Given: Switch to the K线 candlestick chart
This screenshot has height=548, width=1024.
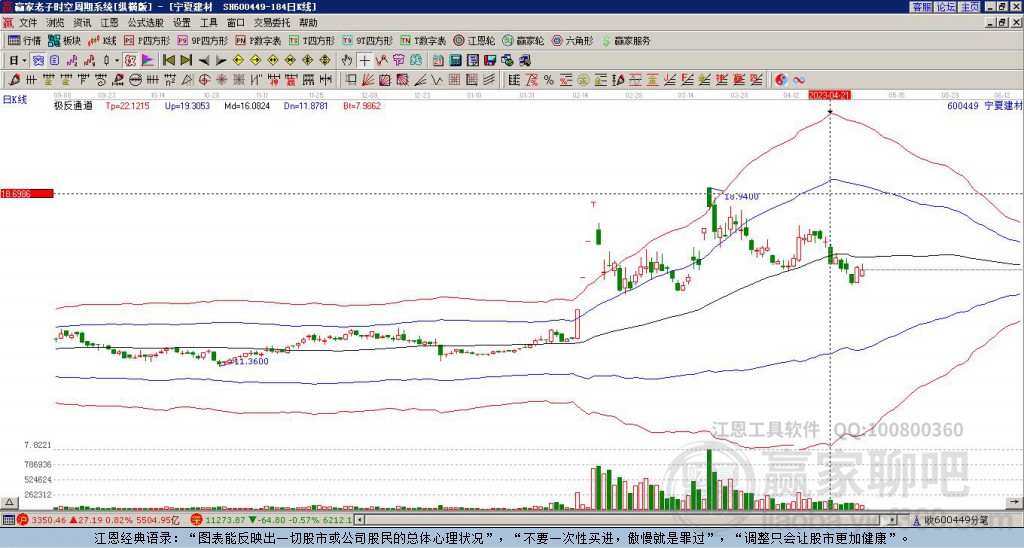Looking at the screenshot, I should click(102, 40).
